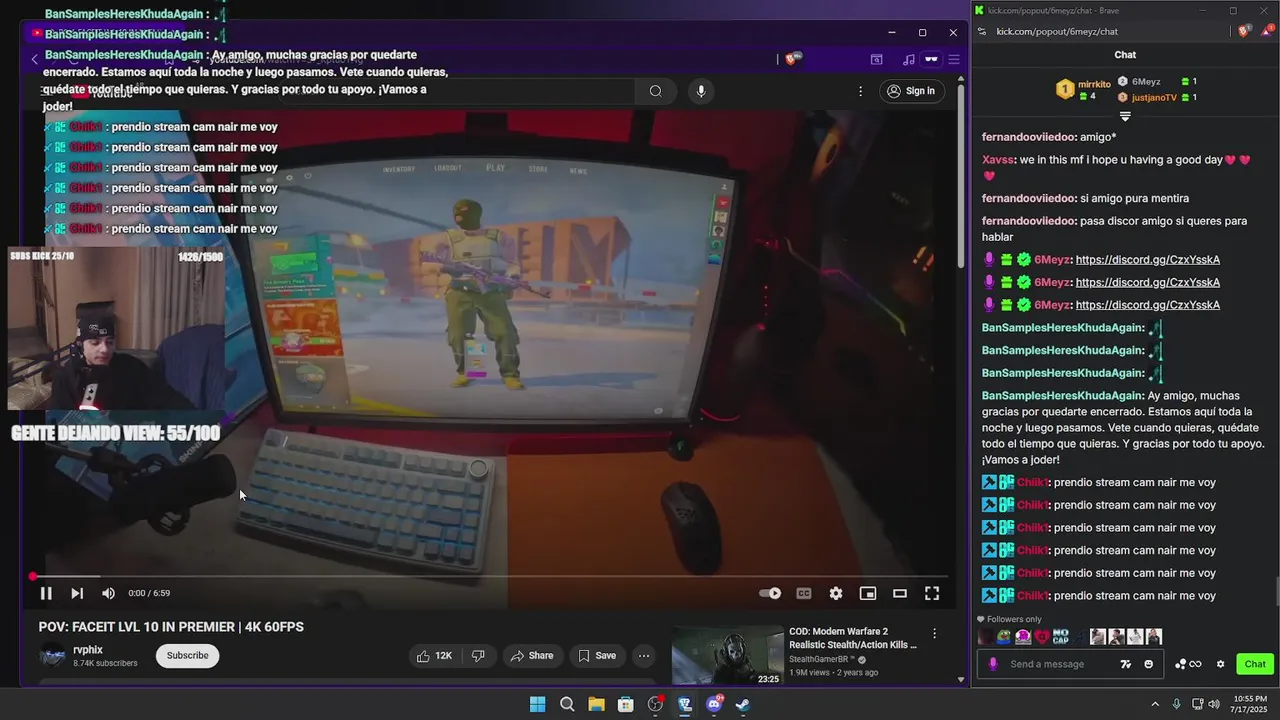Open Discord from the taskbar
Image resolution: width=1280 pixels, height=720 pixels.
(x=714, y=704)
